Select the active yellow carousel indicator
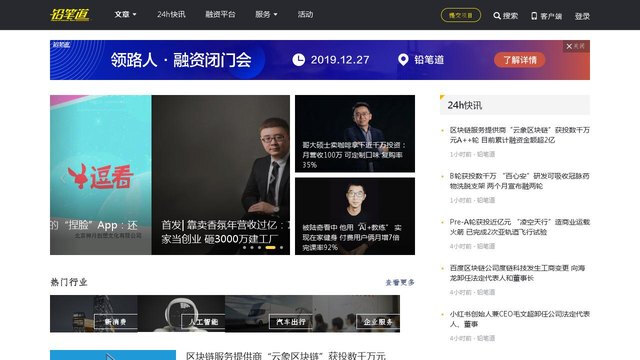The image size is (640, 360). pyautogui.click(x=270, y=247)
